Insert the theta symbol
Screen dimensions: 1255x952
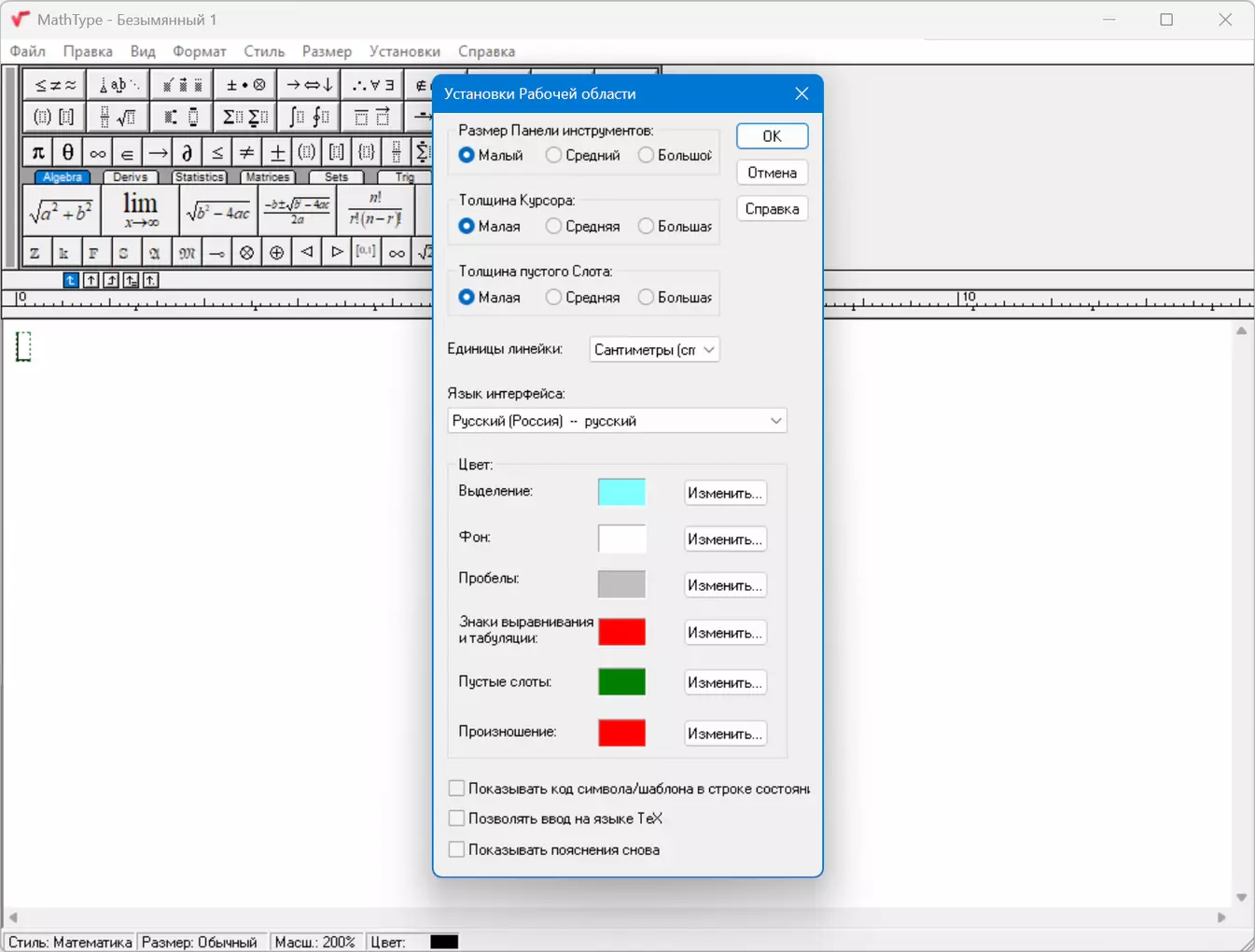pyautogui.click(x=67, y=152)
